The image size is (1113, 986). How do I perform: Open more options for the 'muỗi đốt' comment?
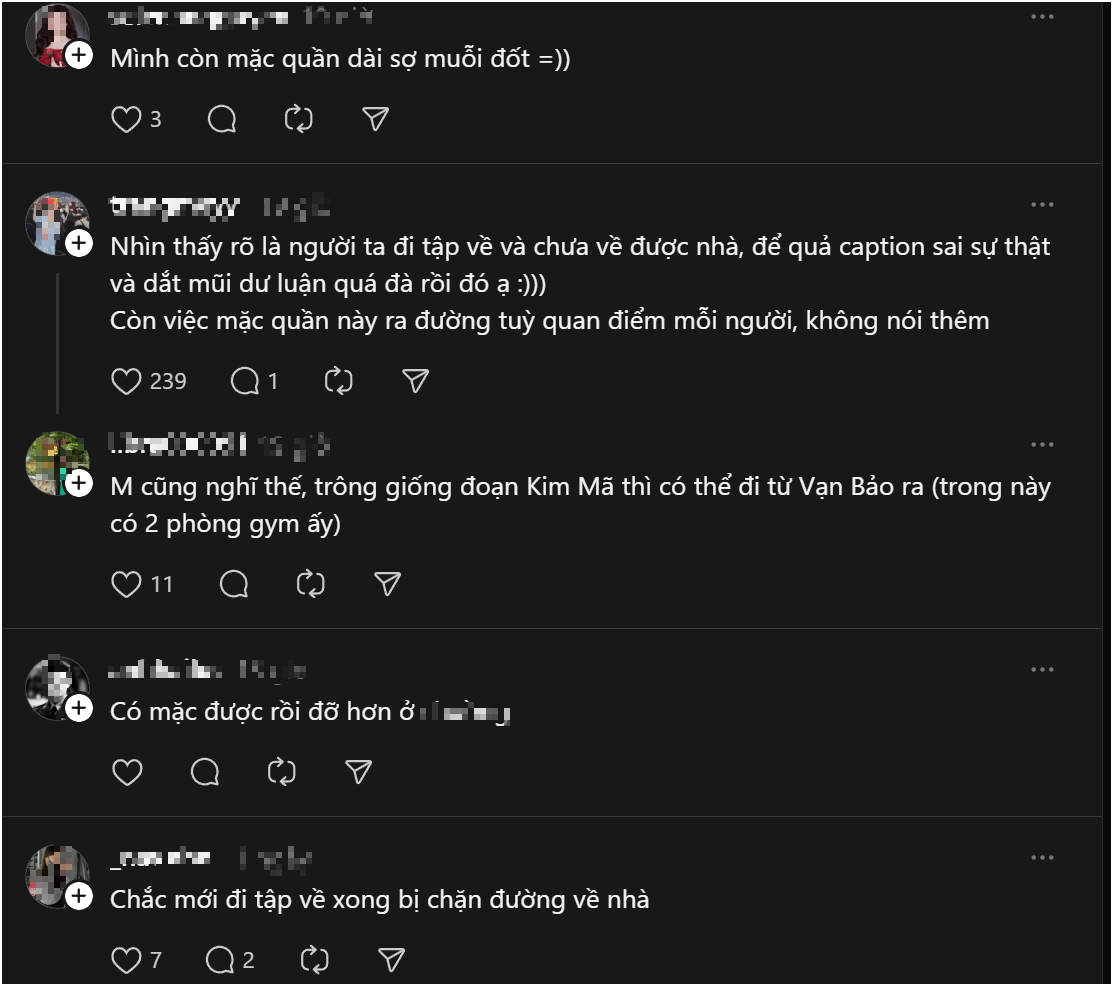tap(1042, 17)
